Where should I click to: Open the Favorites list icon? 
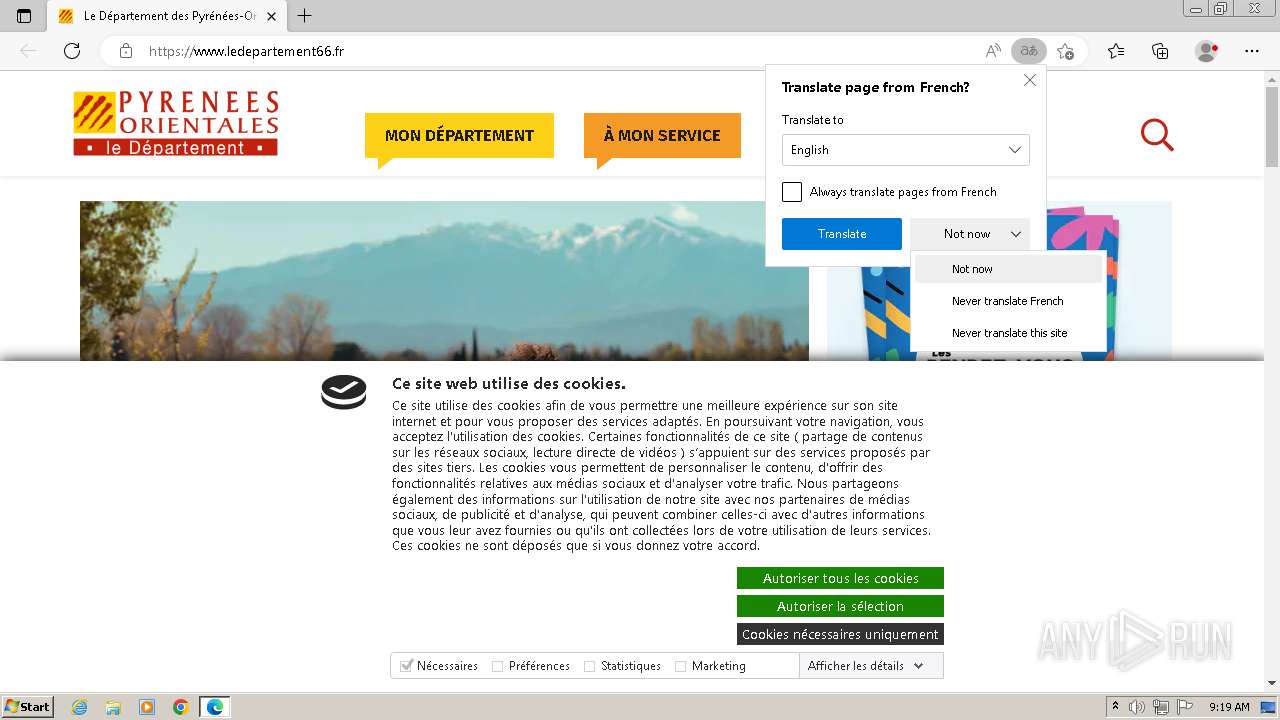point(1116,51)
